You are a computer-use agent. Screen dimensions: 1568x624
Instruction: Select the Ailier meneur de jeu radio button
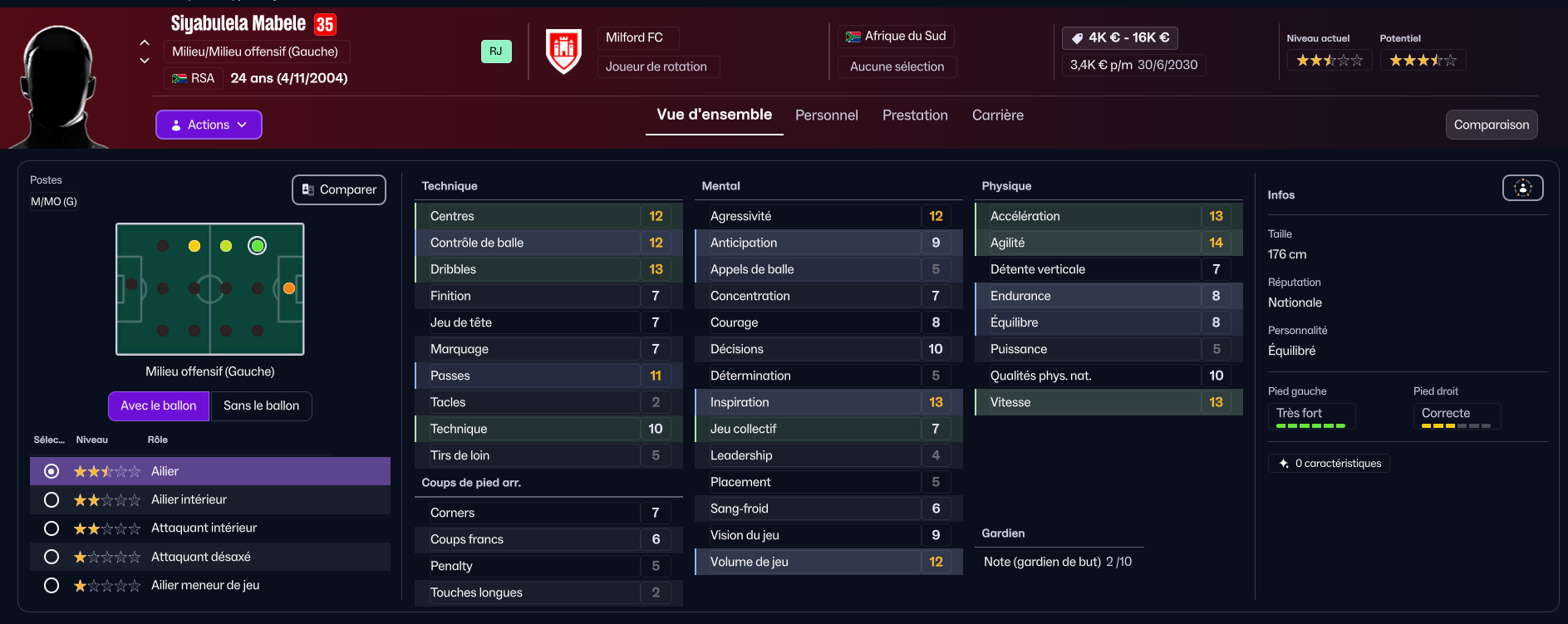(x=52, y=585)
